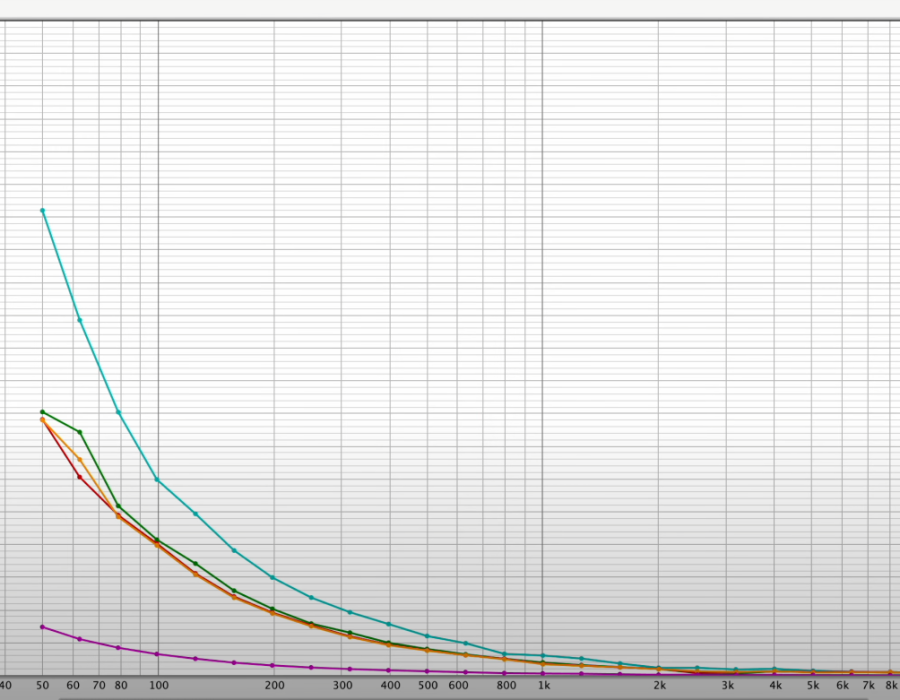
Task: Select the "100" frequency axis label
Action: coord(159,685)
